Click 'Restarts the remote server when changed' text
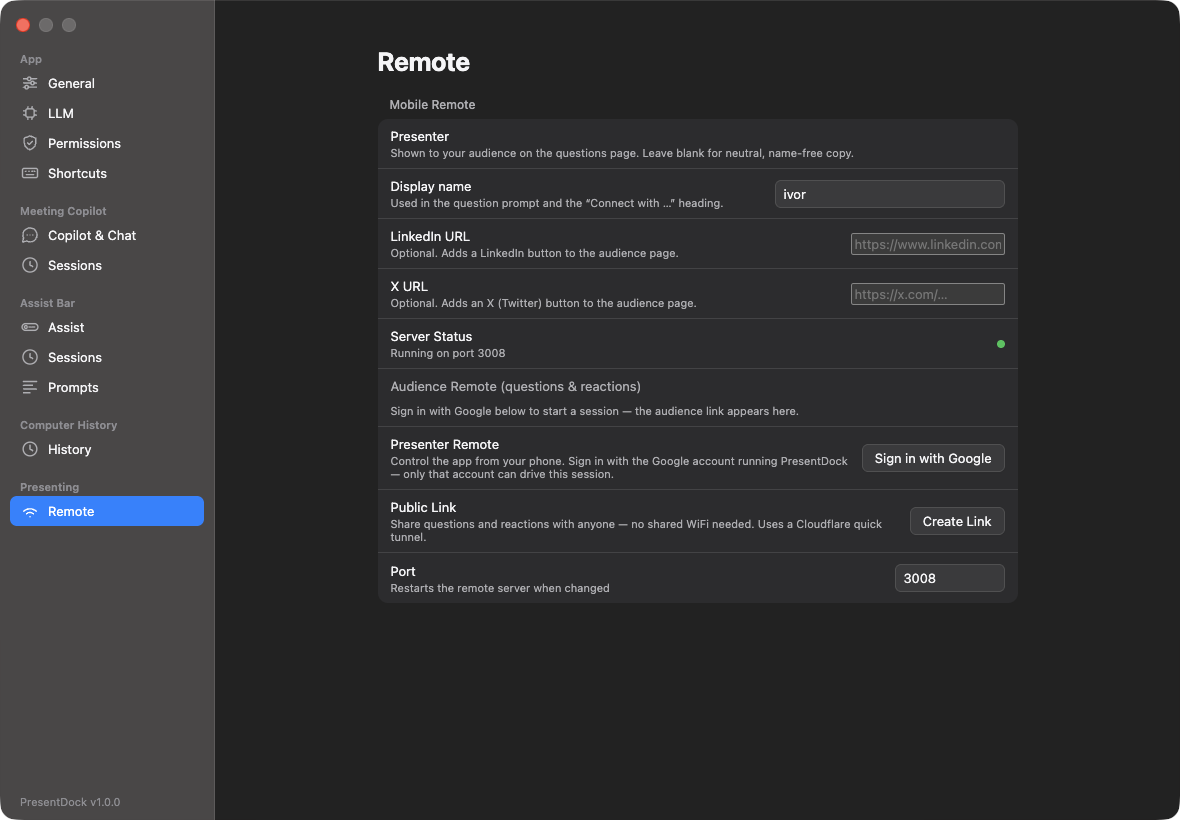Screen dimensions: 1180x820 click(x=500, y=588)
